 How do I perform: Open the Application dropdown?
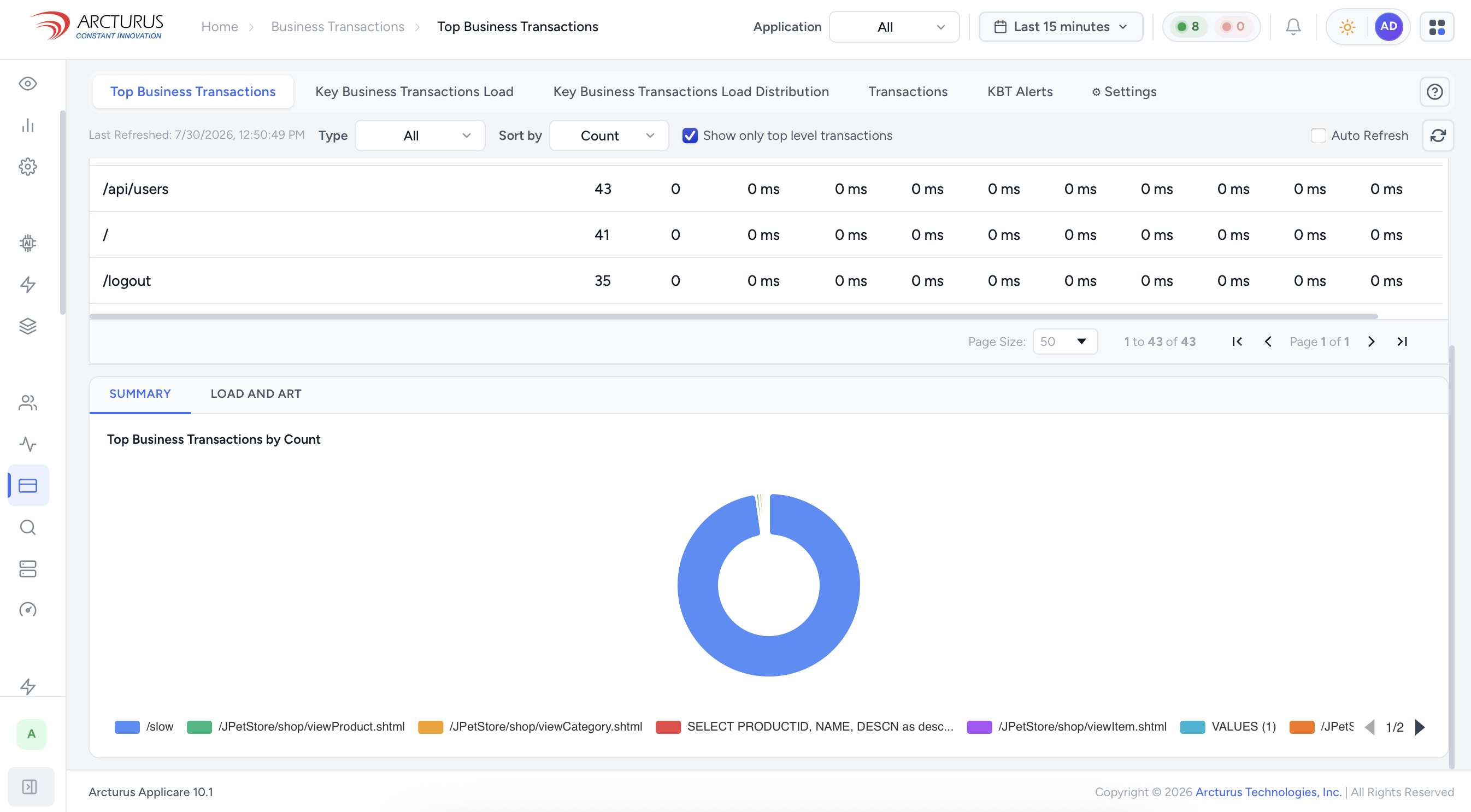point(895,27)
